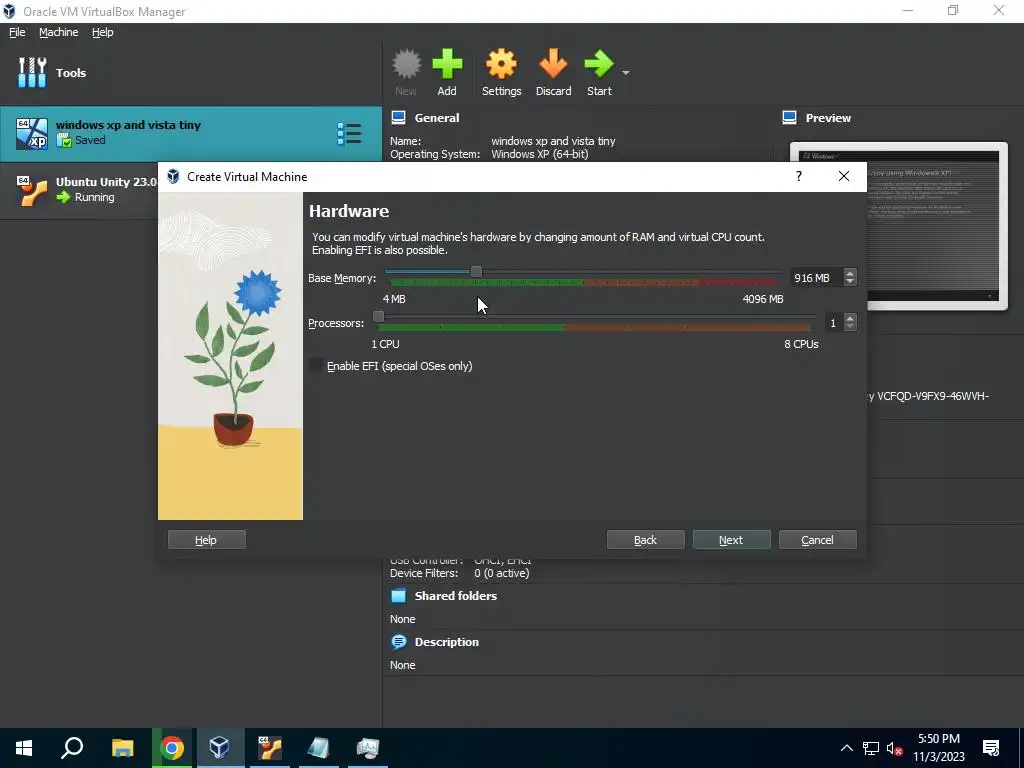Image resolution: width=1024 pixels, height=768 pixels.
Task: Click the 8 CPUs maximum label
Action: click(x=801, y=344)
